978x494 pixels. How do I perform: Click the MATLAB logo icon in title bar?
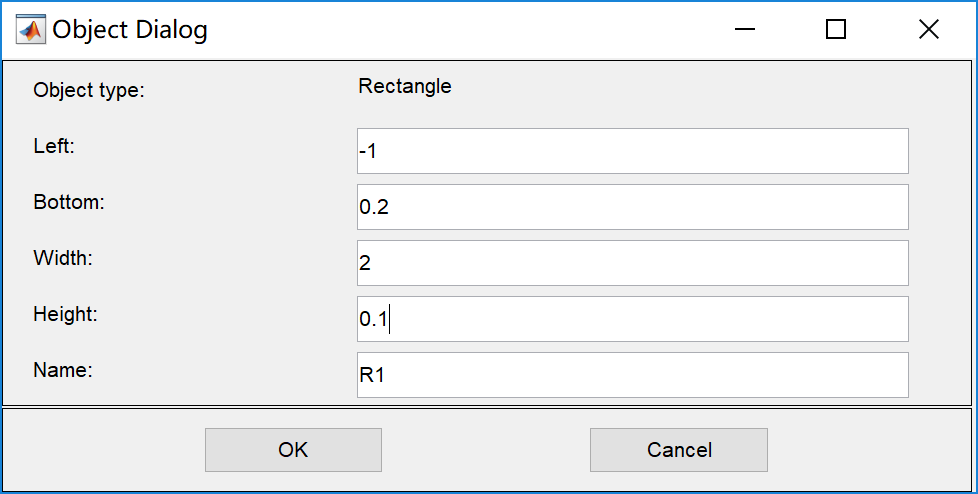pos(30,30)
